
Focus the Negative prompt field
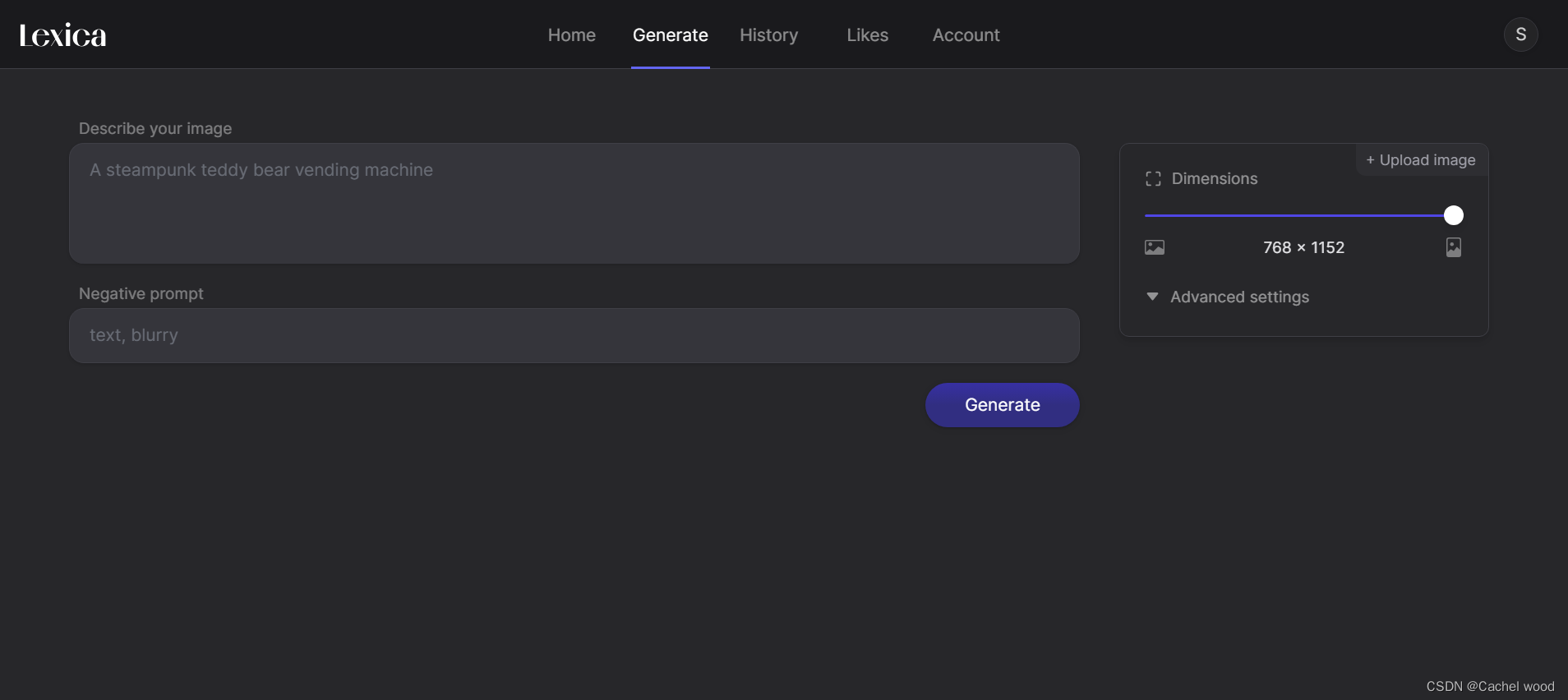coord(574,335)
